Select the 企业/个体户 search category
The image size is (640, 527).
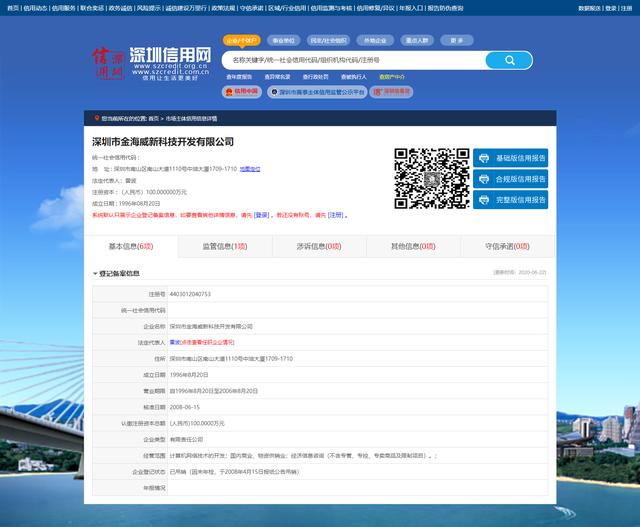pos(242,40)
